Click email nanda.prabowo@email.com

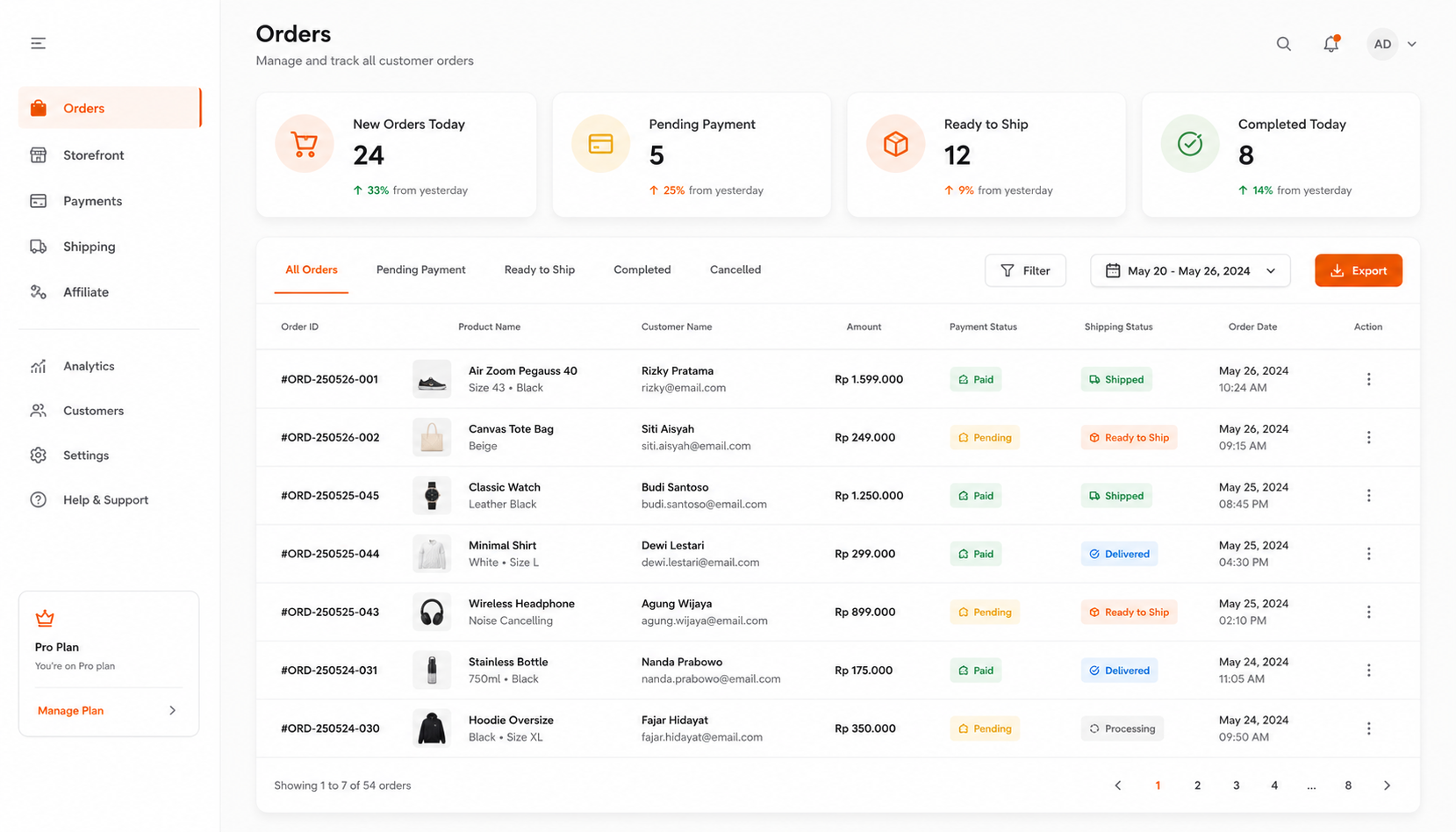[711, 679]
